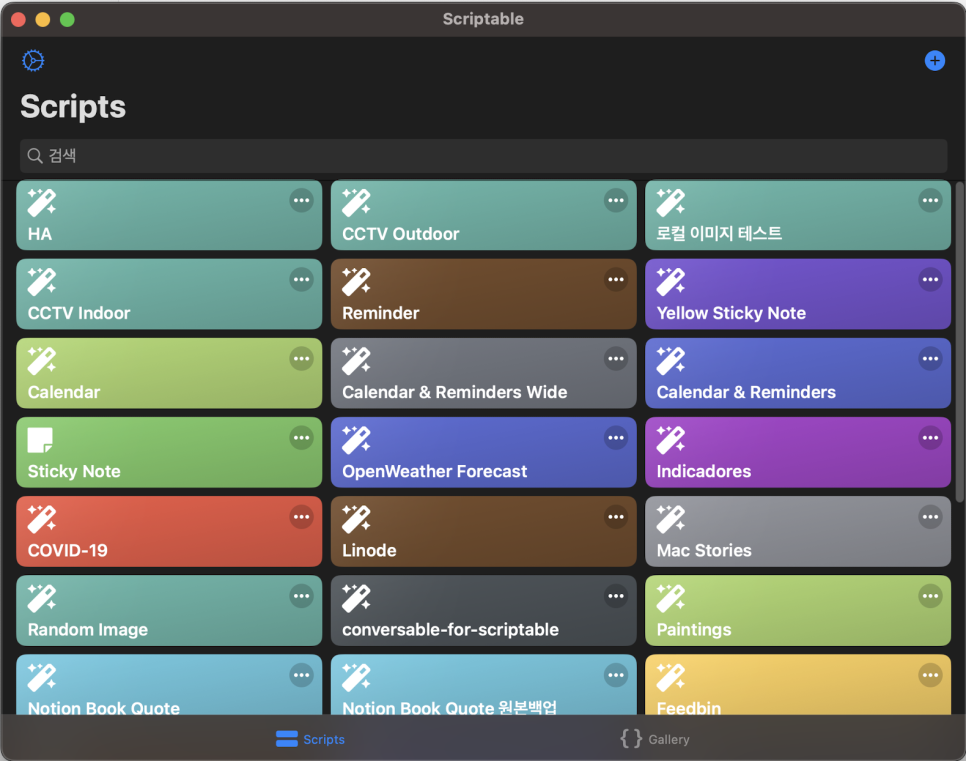
Task: Run the Mac Stories script title
Action: pos(704,550)
